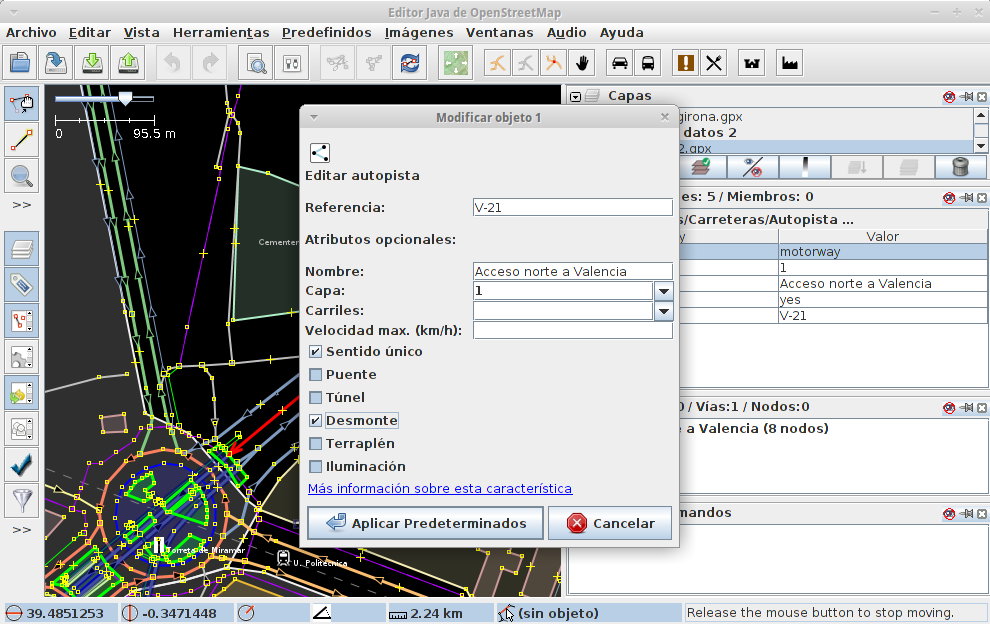Expand the Carriles combo box arrow
990x624 pixels.
(x=663, y=311)
